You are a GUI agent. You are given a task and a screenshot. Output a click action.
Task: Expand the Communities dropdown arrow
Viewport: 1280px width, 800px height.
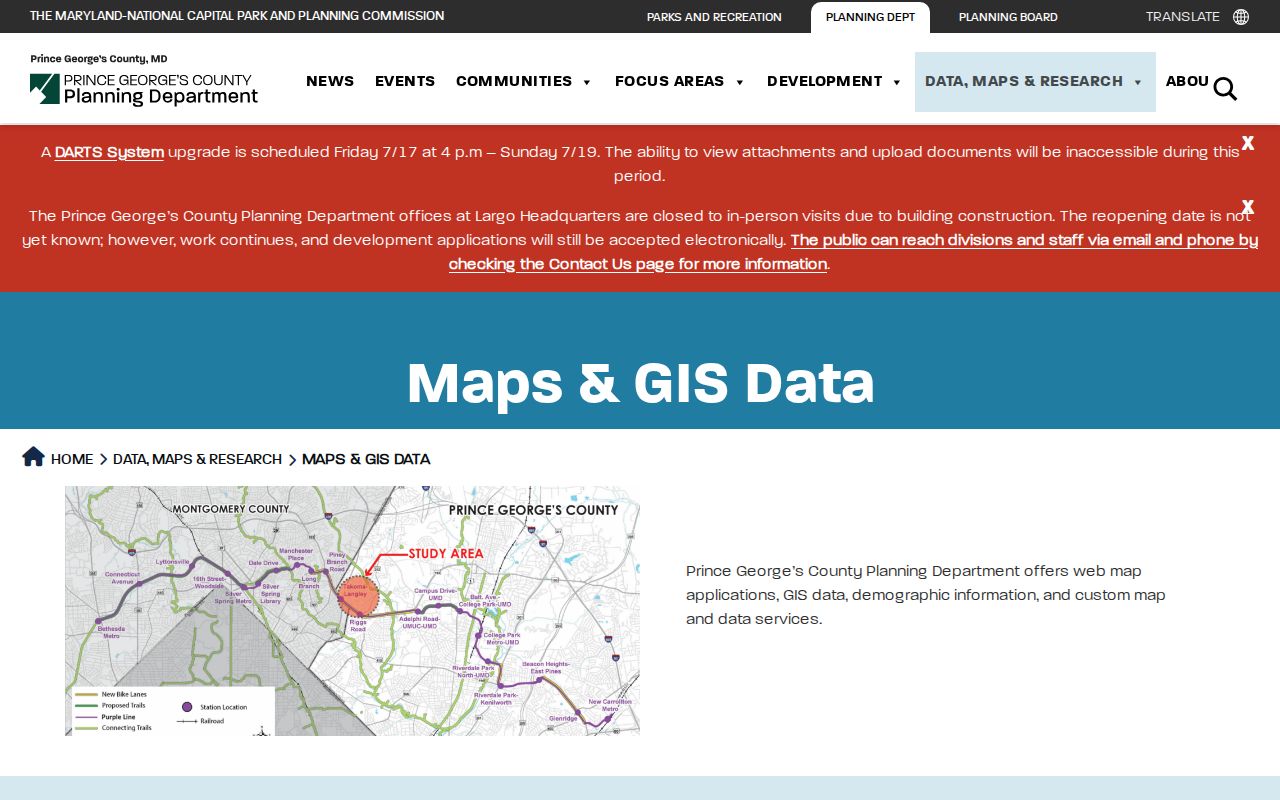(x=587, y=82)
